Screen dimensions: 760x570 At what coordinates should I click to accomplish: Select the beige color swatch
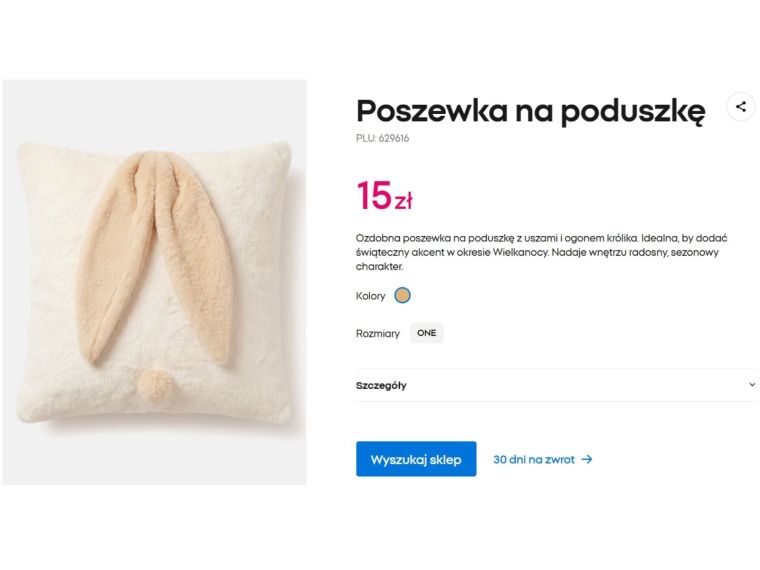(x=402, y=295)
